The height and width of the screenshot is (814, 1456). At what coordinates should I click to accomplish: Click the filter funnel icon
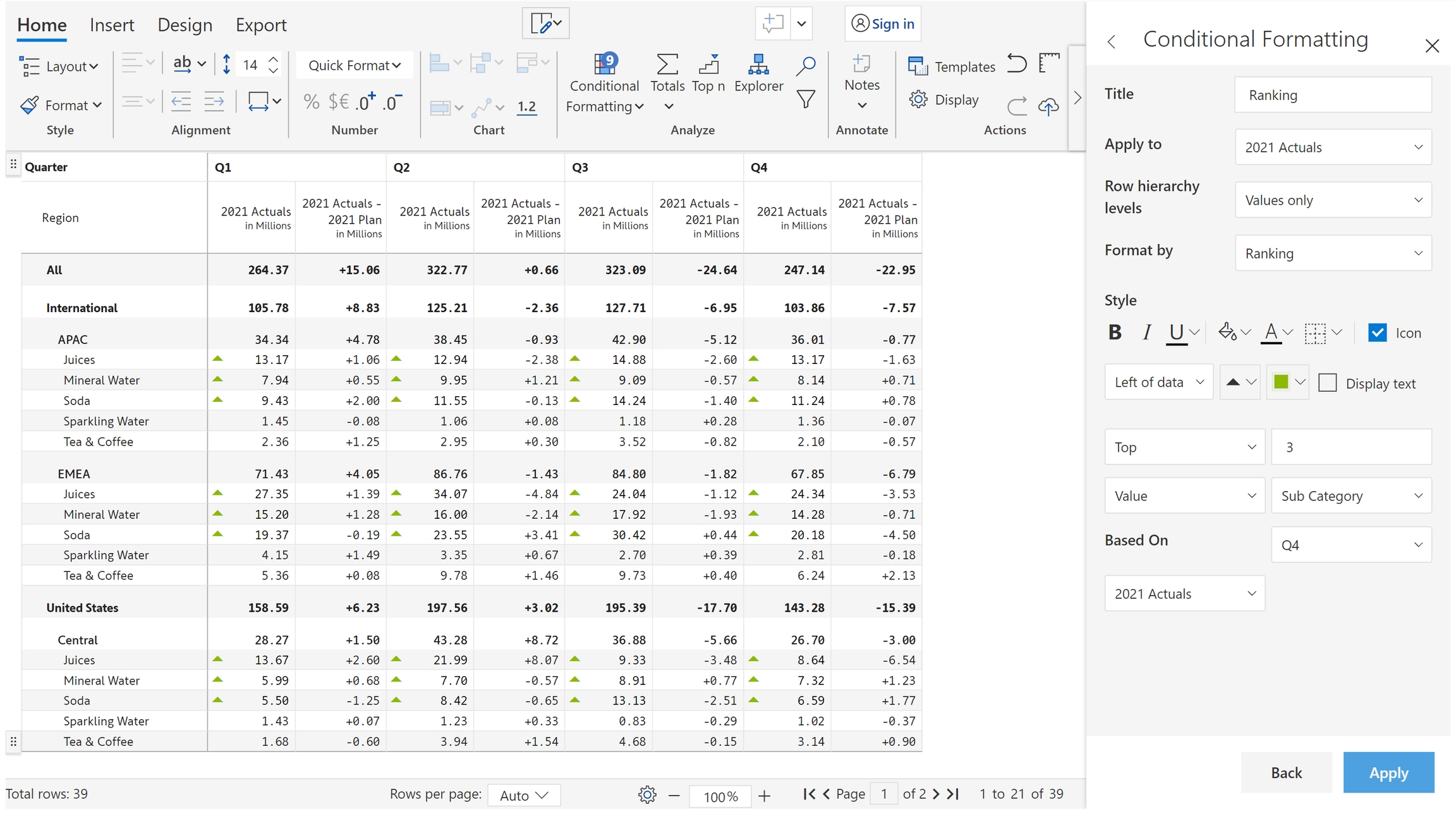[805, 99]
